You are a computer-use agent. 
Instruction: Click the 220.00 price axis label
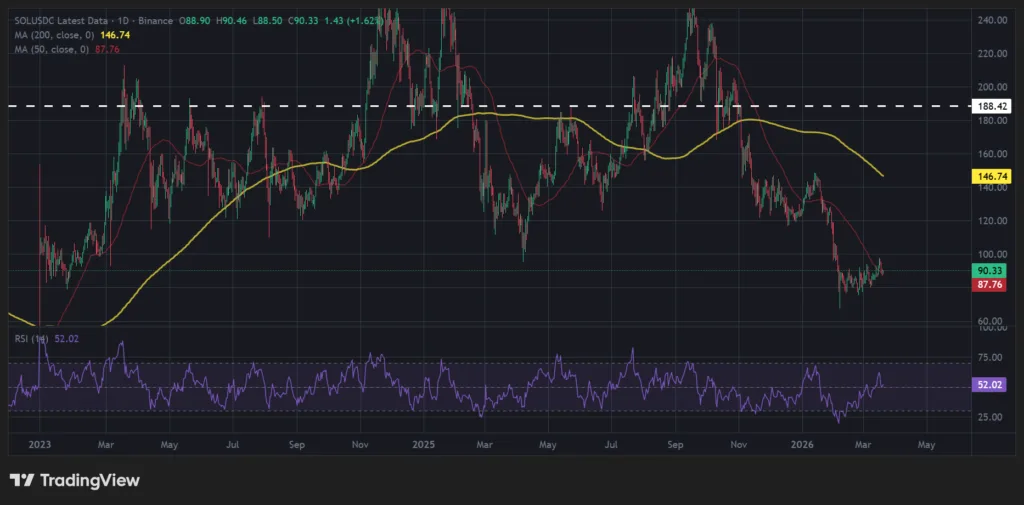[991, 54]
